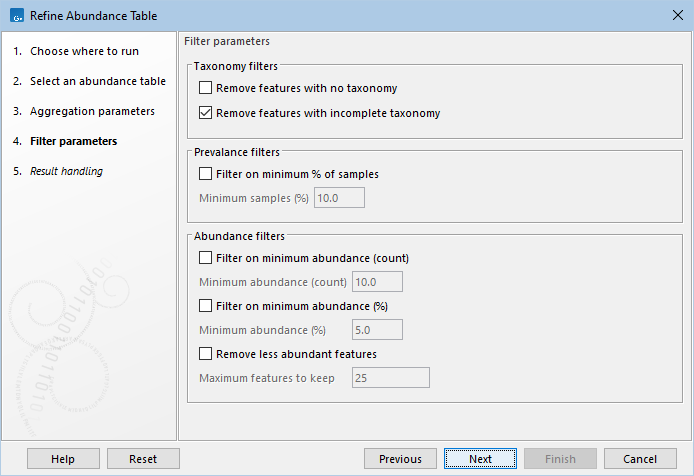694x476 pixels.
Task: Enable Remove less abundant features
Action: coord(206,353)
